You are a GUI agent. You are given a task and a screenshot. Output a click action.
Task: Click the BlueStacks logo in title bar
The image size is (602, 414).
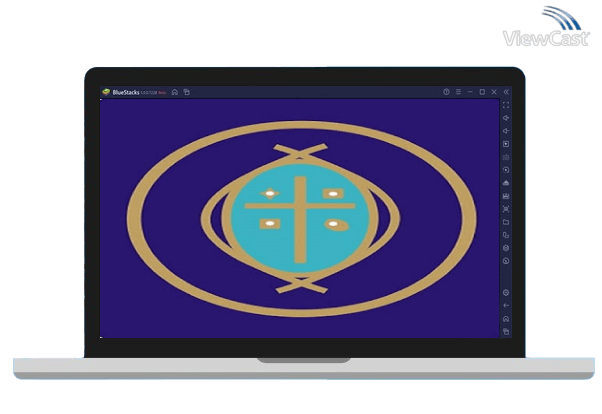point(106,92)
